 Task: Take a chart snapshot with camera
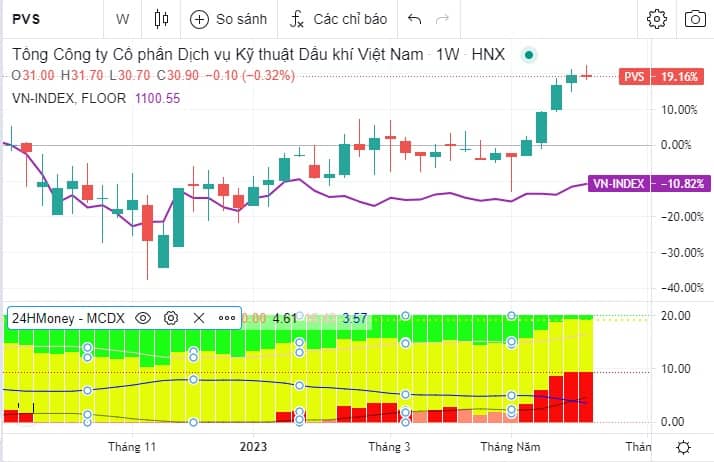[x=695, y=19]
